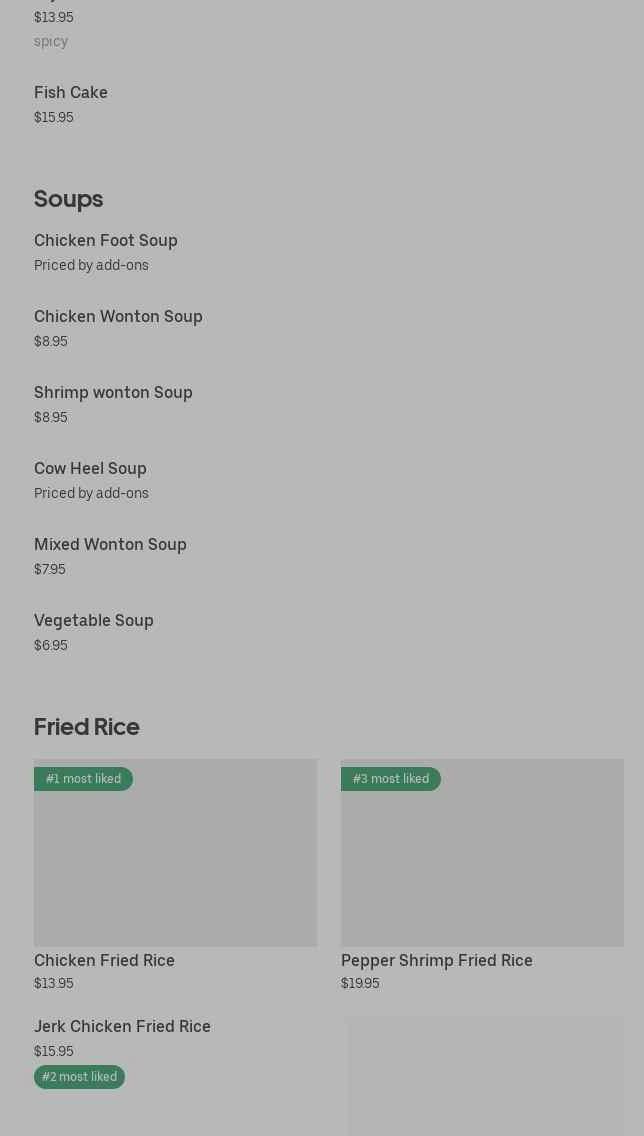Image resolution: width=644 pixels, height=1136 pixels.
Task: Click the $19.95 price of Pepper Shrimp
Action: click(360, 984)
